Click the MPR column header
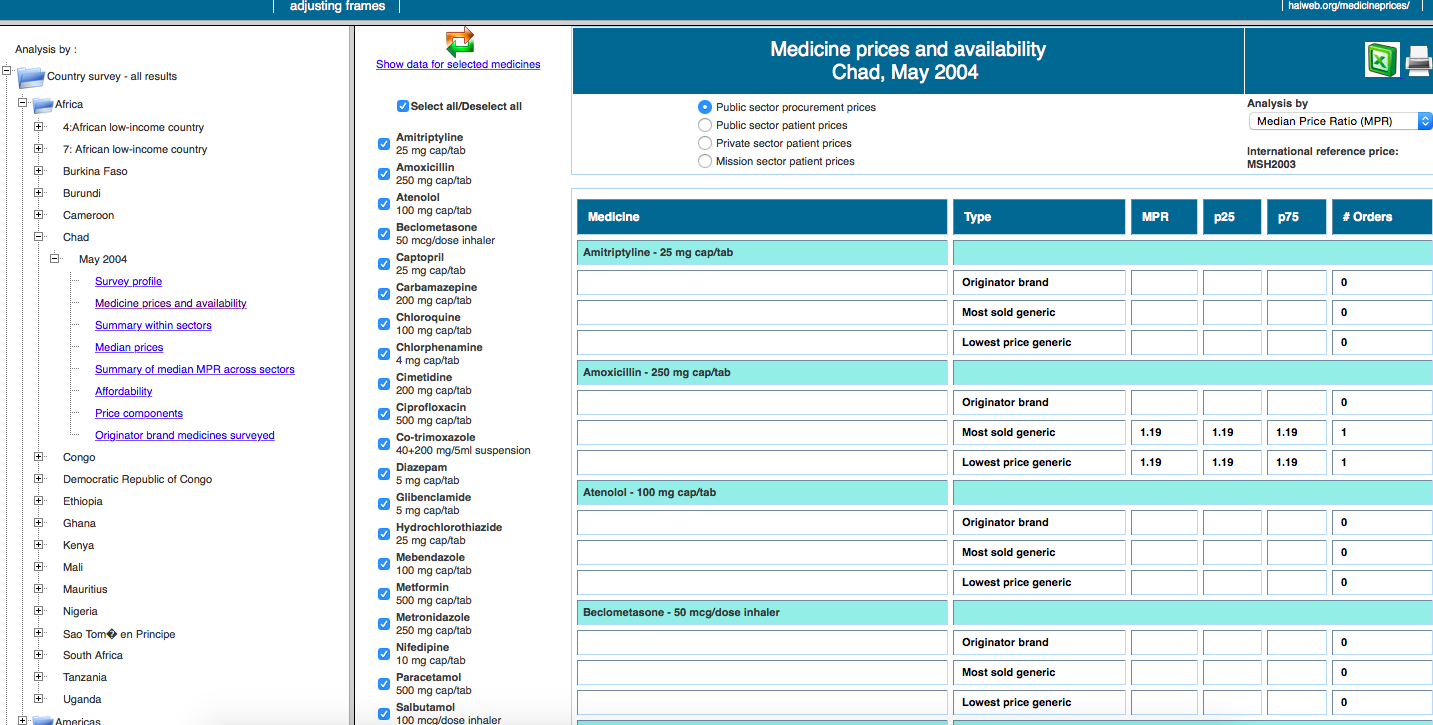The image size is (1433, 725). click(1164, 217)
